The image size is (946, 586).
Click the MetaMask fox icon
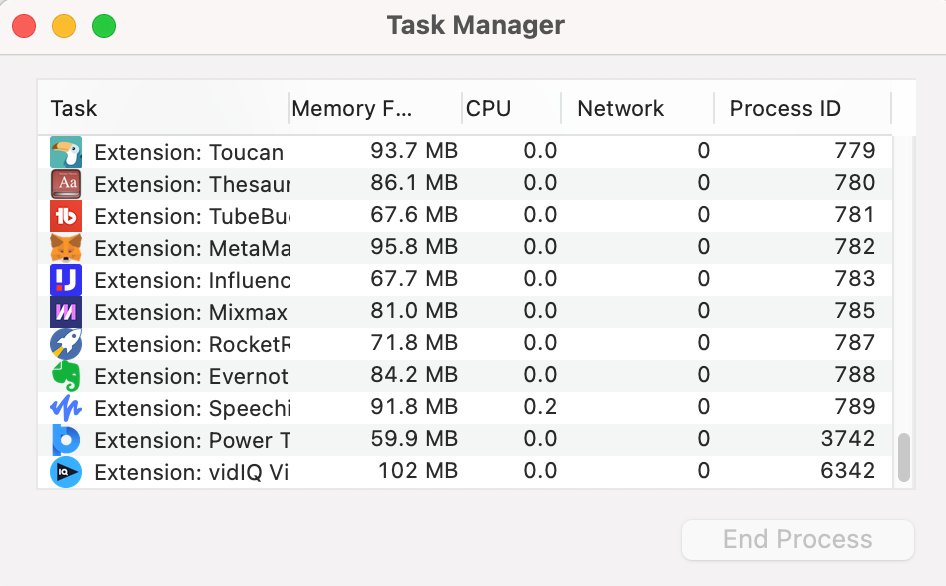pyautogui.click(x=66, y=248)
